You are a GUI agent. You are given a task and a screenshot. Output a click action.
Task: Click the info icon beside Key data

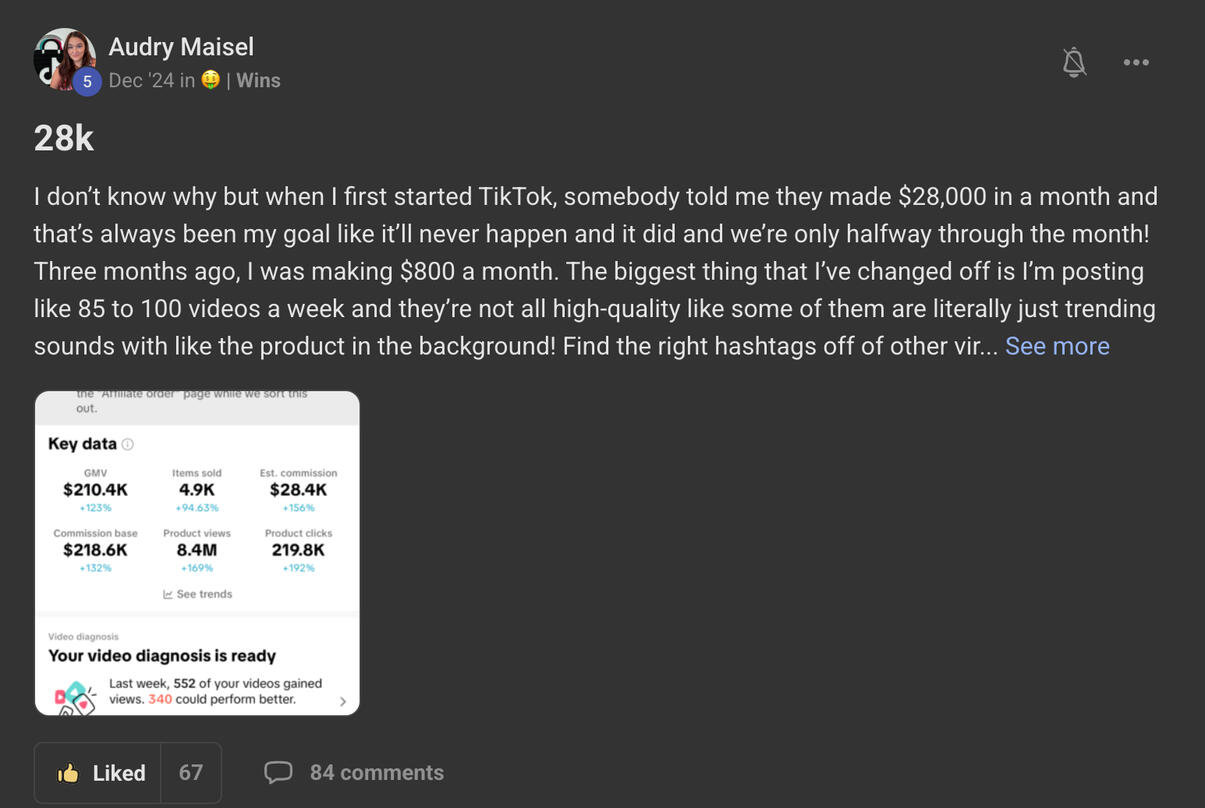pos(128,444)
